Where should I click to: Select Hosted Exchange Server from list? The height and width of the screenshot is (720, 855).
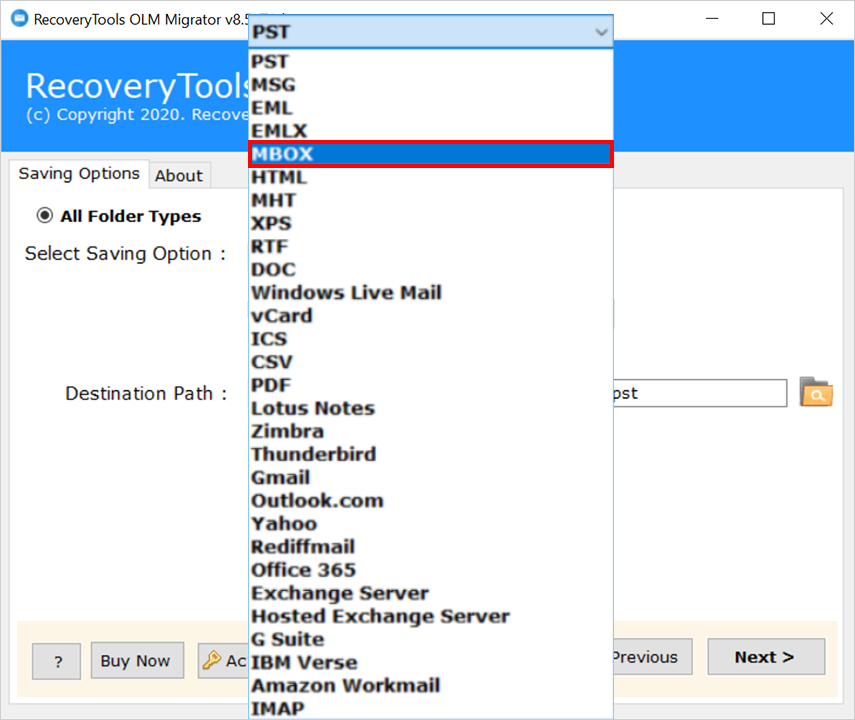coord(431,616)
